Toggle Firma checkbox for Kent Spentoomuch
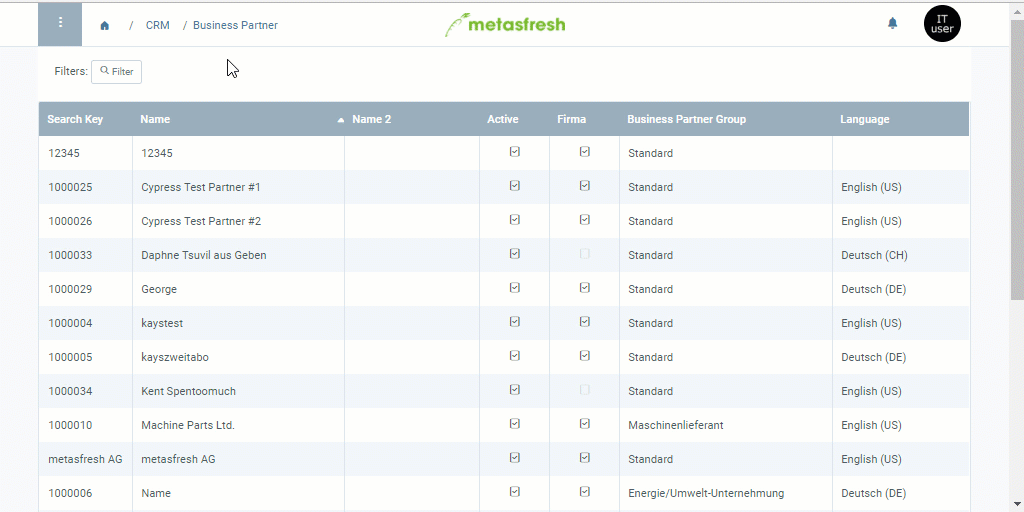 tap(584, 389)
